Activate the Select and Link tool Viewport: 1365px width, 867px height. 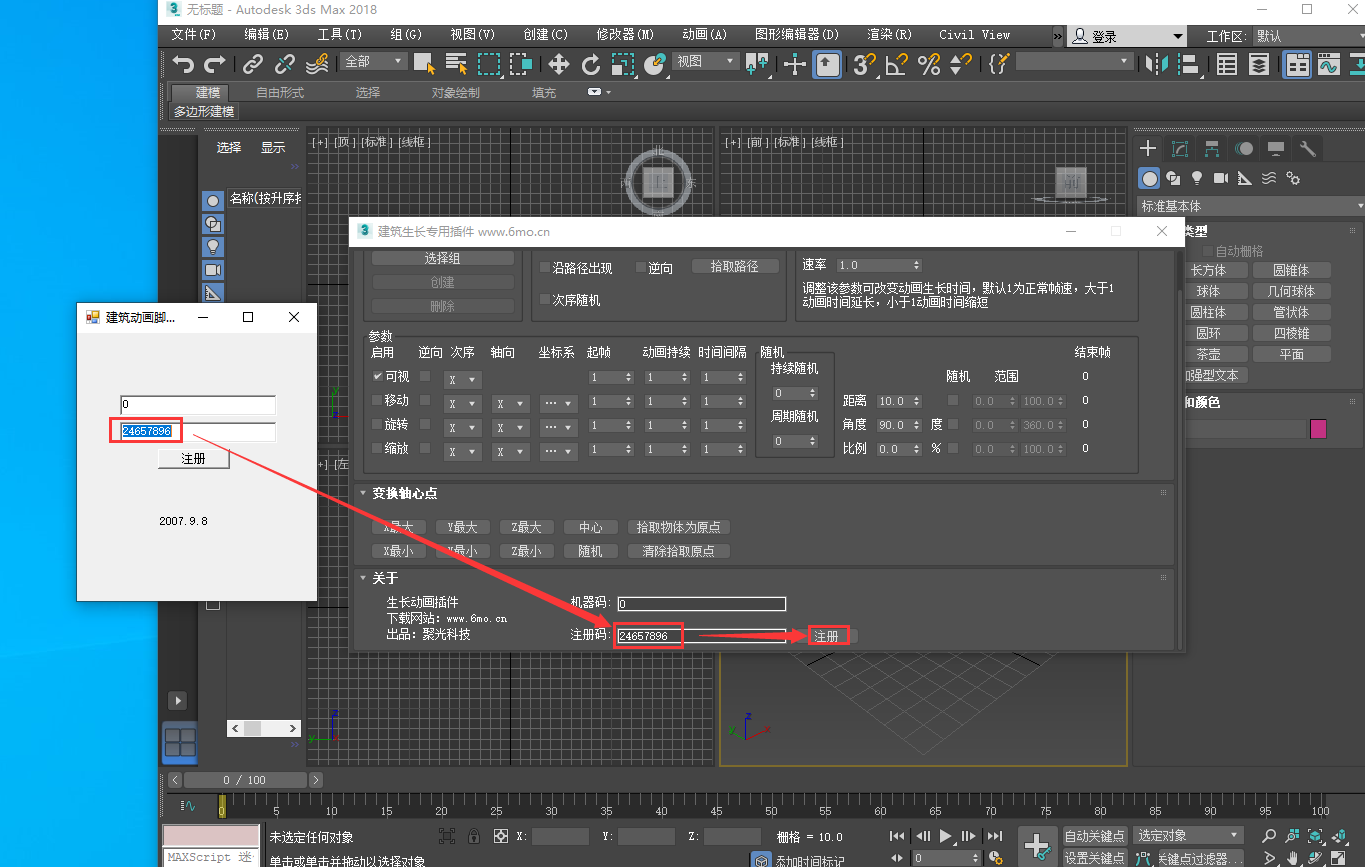[253, 64]
